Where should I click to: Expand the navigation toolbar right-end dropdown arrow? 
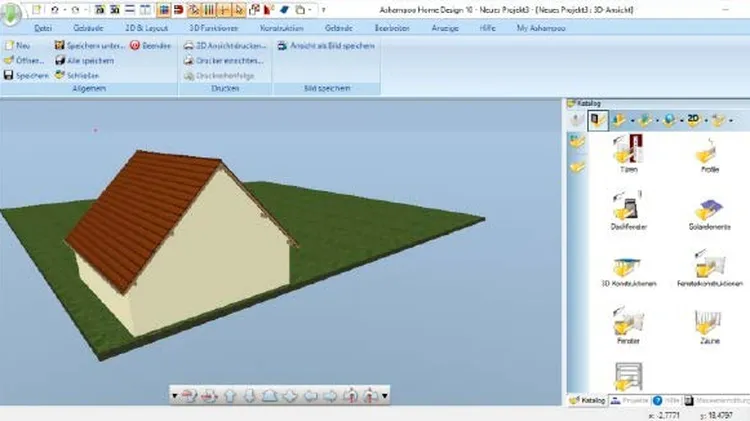click(385, 395)
